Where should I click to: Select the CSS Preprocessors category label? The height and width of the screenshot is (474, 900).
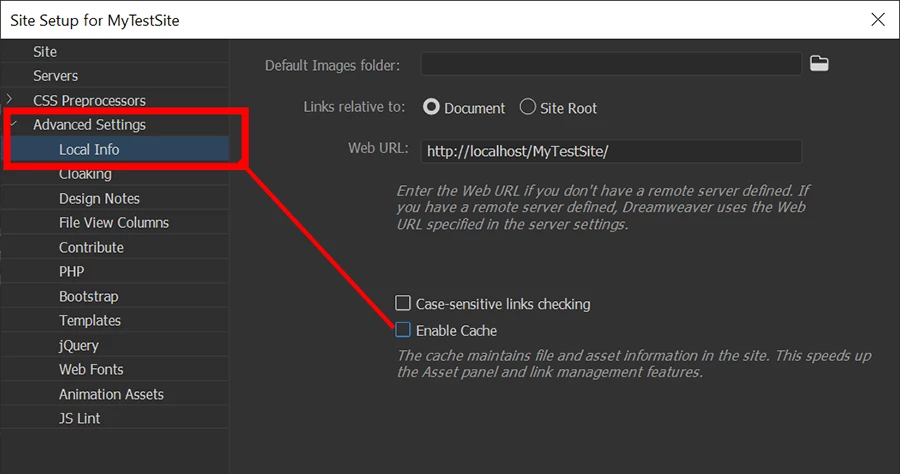coord(89,100)
